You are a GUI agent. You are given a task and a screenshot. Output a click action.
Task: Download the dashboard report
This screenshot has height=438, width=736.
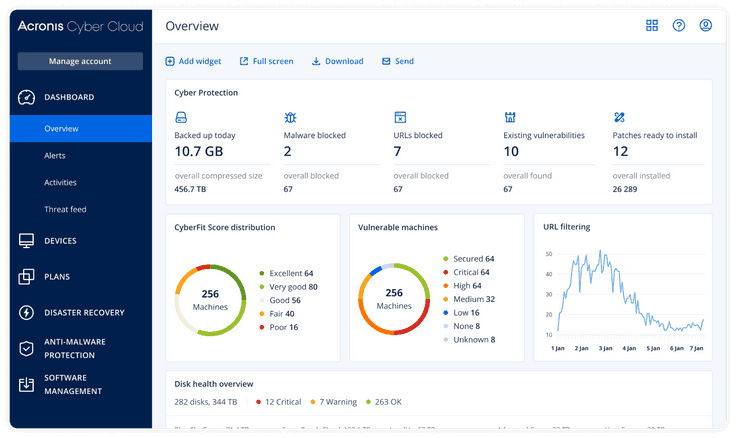(x=337, y=61)
